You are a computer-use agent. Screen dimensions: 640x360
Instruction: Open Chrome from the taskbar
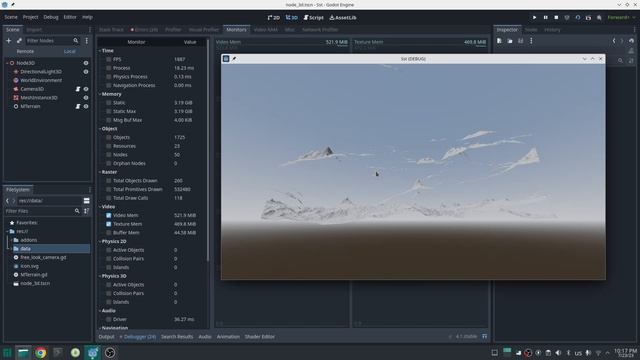click(x=40, y=353)
